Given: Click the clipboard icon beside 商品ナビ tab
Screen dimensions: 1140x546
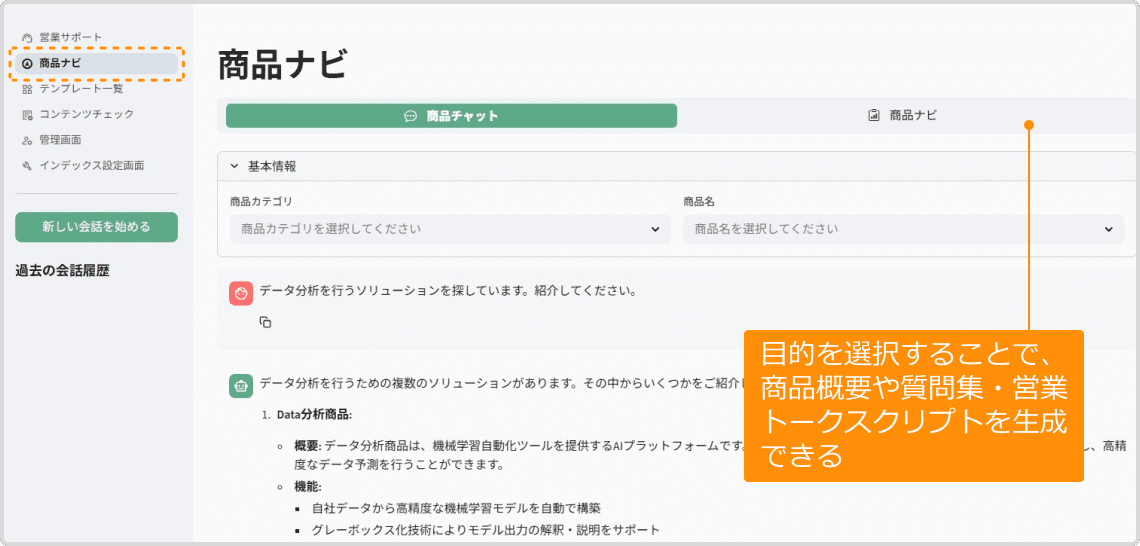Looking at the screenshot, I should pyautogui.click(x=875, y=115).
